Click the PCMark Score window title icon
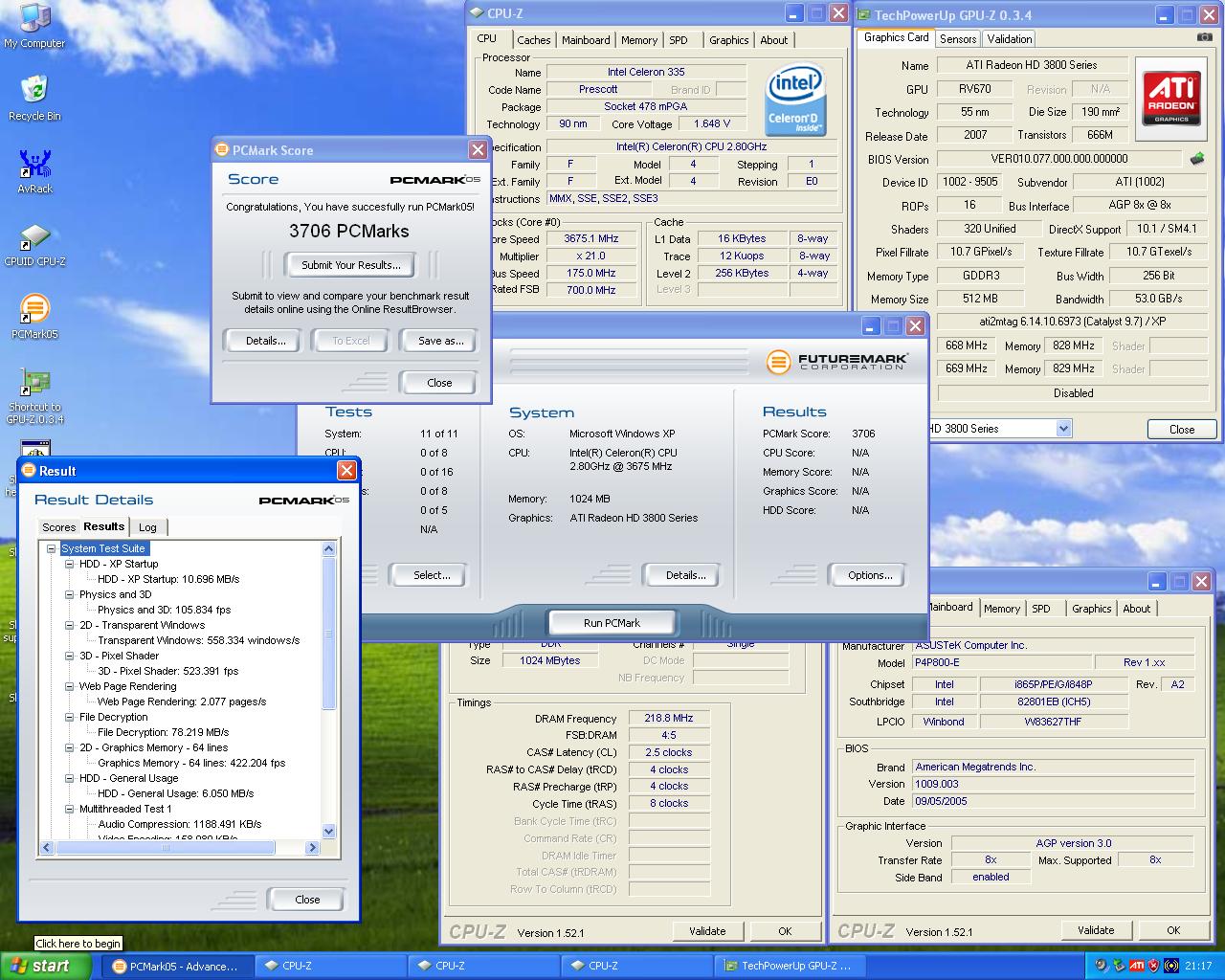 point(222,149)
